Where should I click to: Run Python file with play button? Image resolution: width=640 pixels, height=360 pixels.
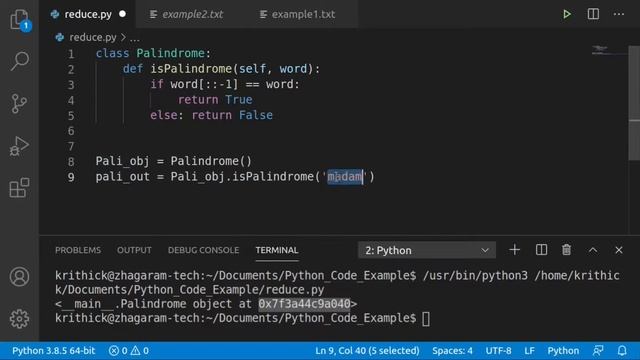pos(567,14)
